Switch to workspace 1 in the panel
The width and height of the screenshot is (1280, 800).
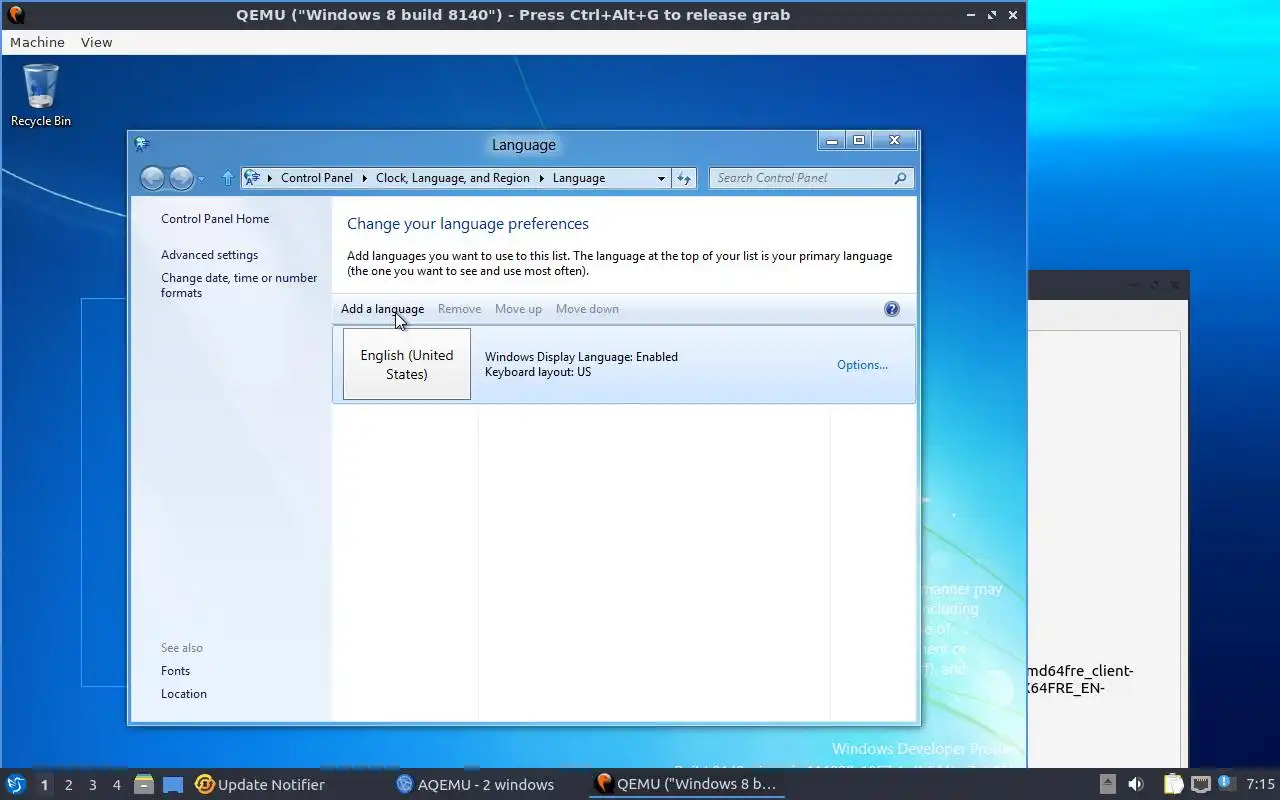44,785
